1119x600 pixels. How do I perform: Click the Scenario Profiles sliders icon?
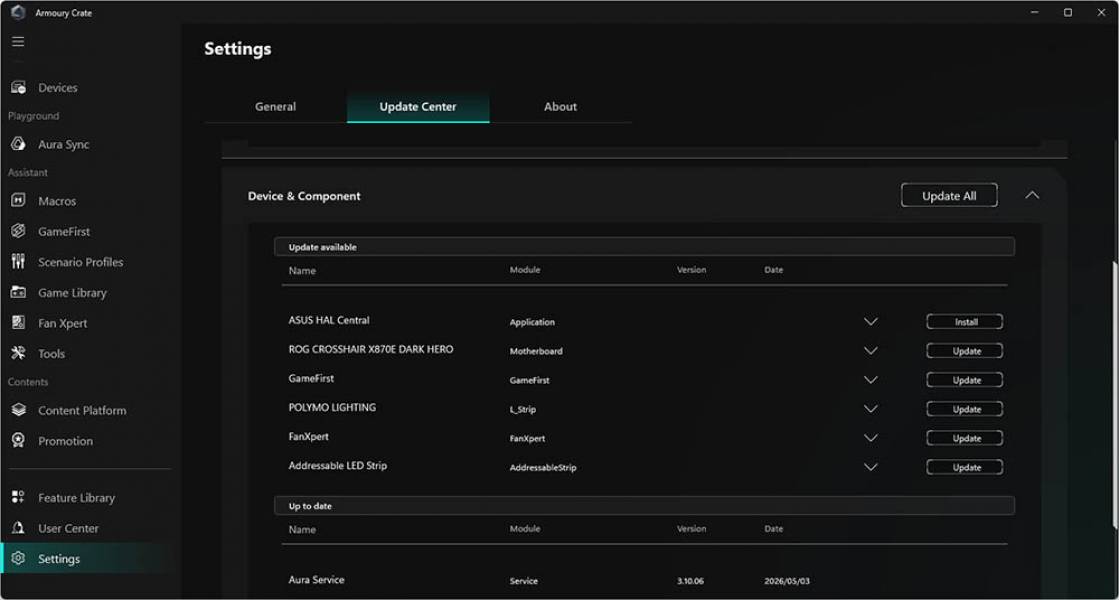coord(19,261)
